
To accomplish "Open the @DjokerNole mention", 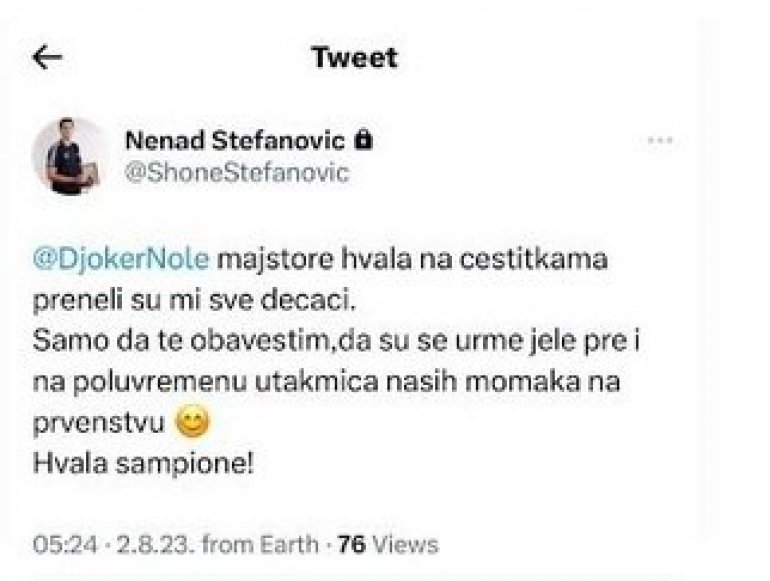I will (124, 259).
